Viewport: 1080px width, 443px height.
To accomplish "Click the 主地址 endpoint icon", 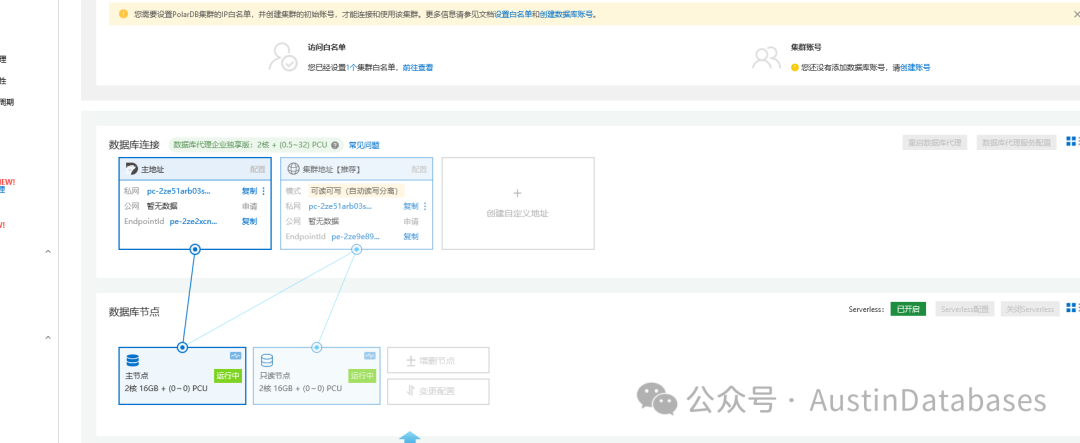I will pos(131,169).
